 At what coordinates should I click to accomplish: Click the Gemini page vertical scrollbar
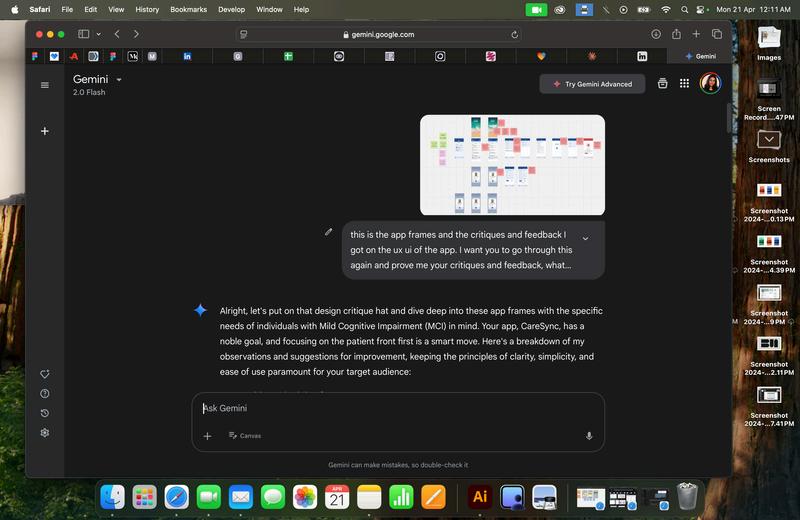[x=729, y=118]
